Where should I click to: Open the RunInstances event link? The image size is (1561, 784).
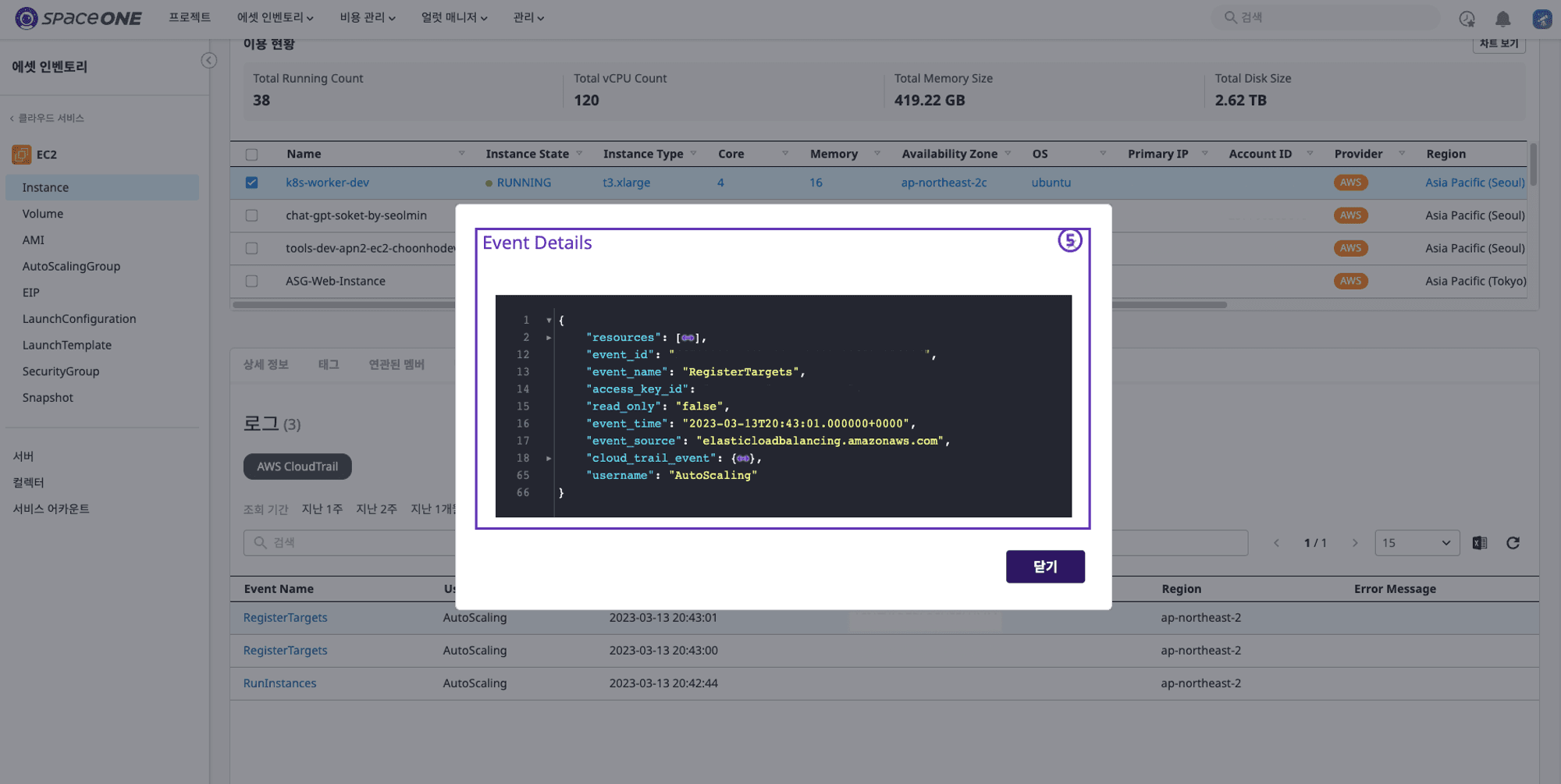279,683
